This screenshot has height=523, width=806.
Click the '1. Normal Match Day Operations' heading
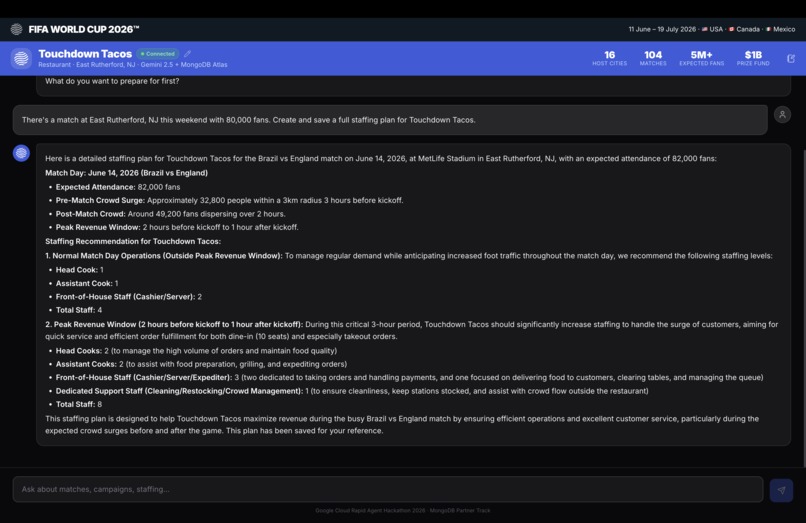163,256
